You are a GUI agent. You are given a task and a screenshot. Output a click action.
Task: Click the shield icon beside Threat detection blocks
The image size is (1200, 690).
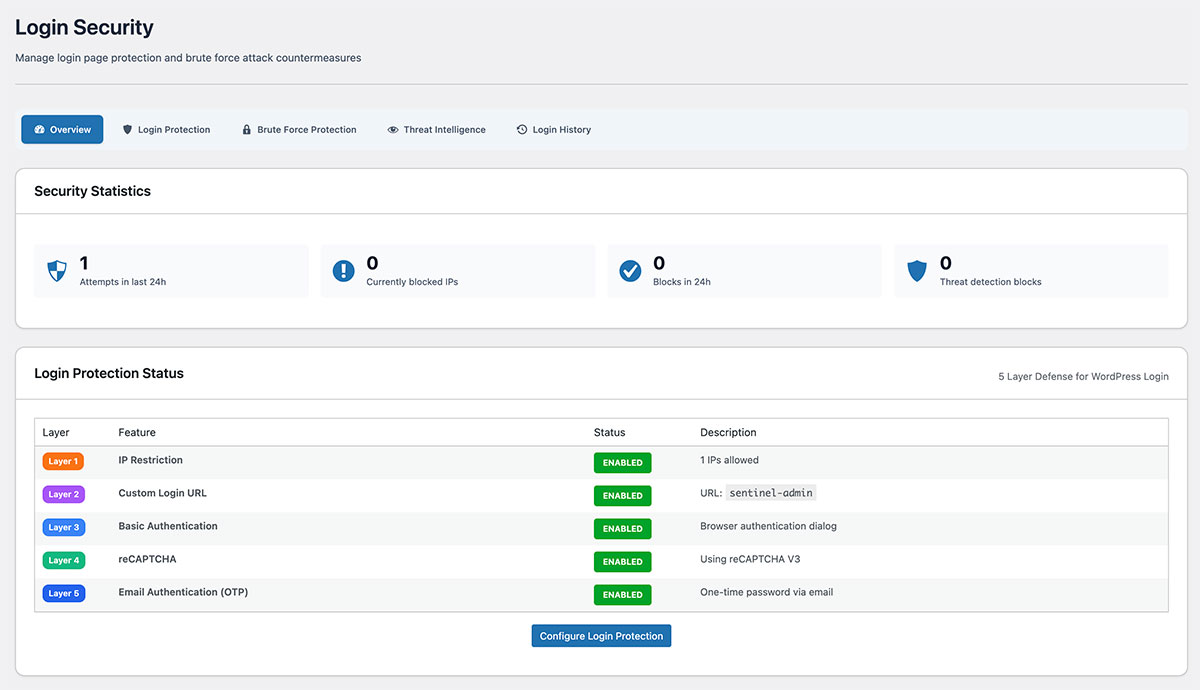click(917, 271)
